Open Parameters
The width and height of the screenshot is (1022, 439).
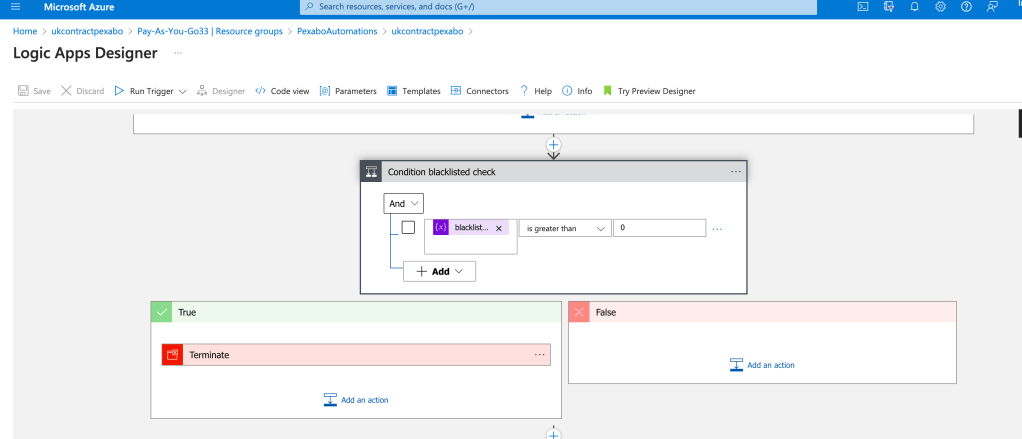(348, 91)
